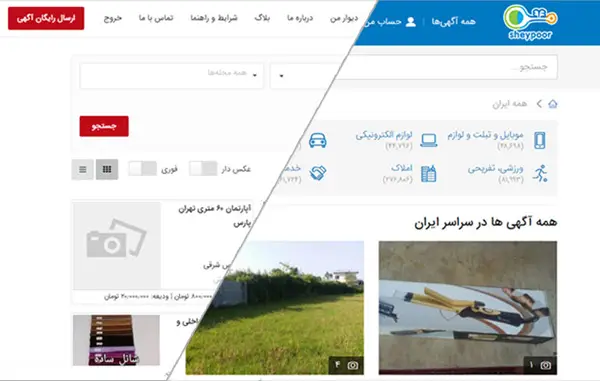Click the همه آگهی ها در سراسر ایران heading
Viewport: 600px width, 381px height.
click(x=486, y=223)
